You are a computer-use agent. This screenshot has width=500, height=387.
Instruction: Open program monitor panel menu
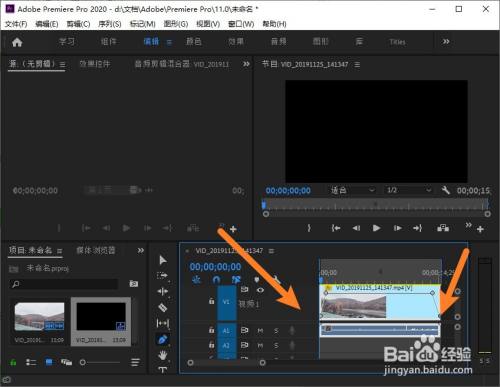click(x=357, y=64)
